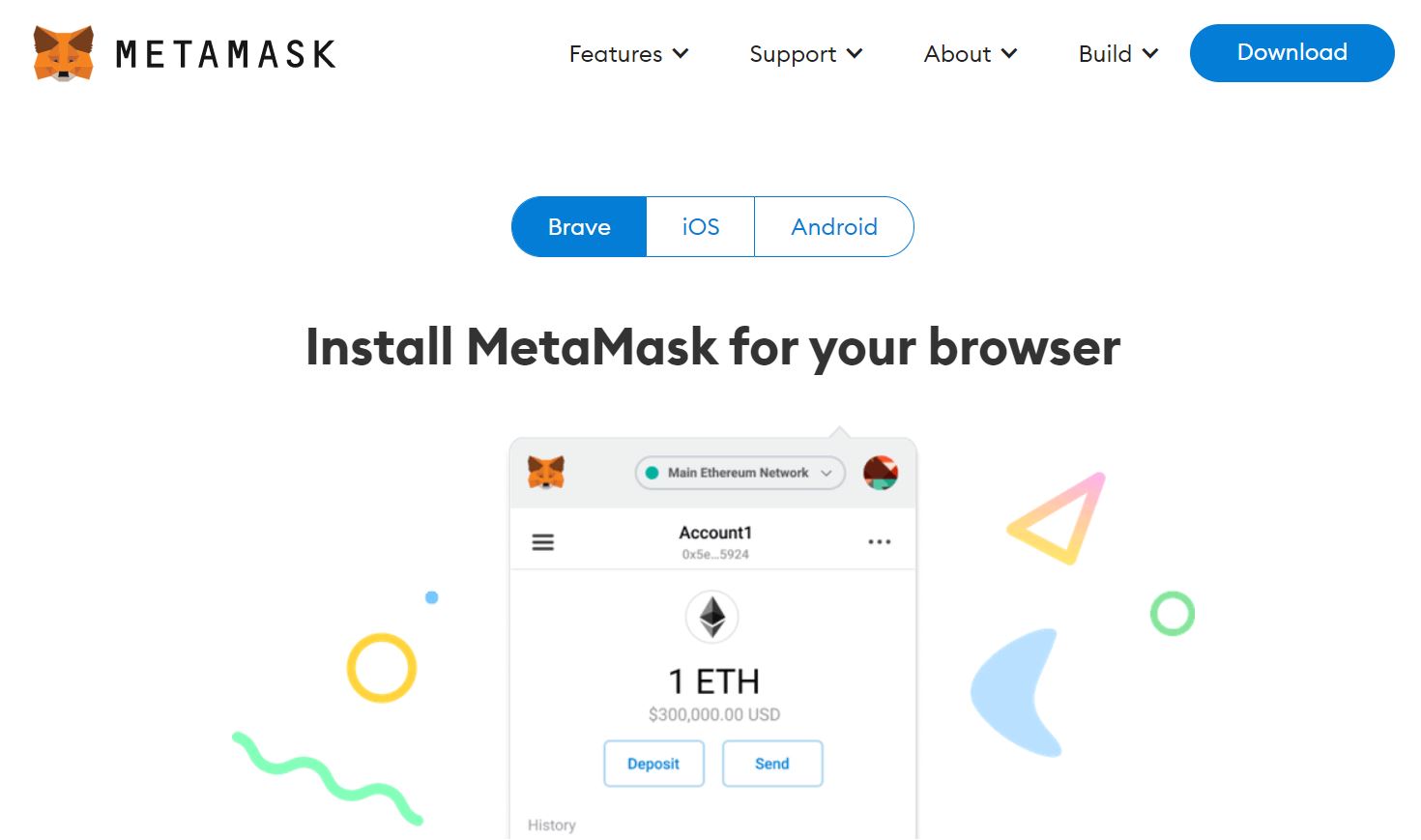This screenshot has width=1421, height=840.
Task: Expand the Features menu chevron
Action: pyautogui.click(x=681, y=54)
